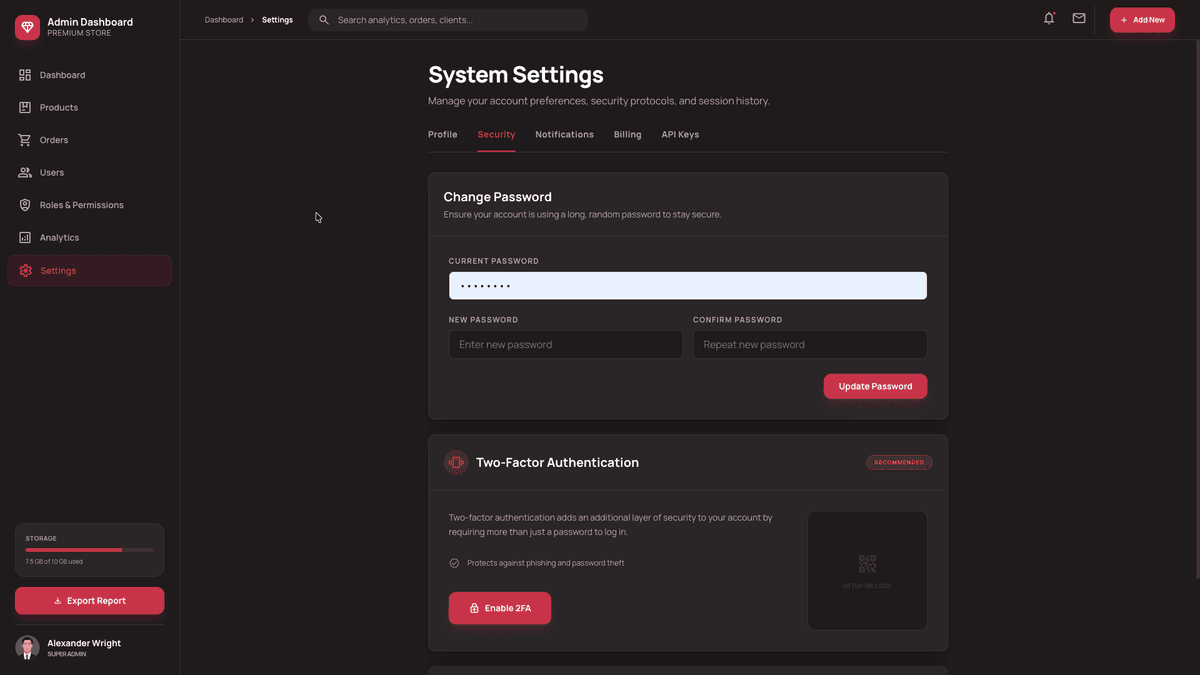This screenshot has width=1200, height=675.
Task: Open Roles & Permissions shield icon
Action: click(23, 205)
